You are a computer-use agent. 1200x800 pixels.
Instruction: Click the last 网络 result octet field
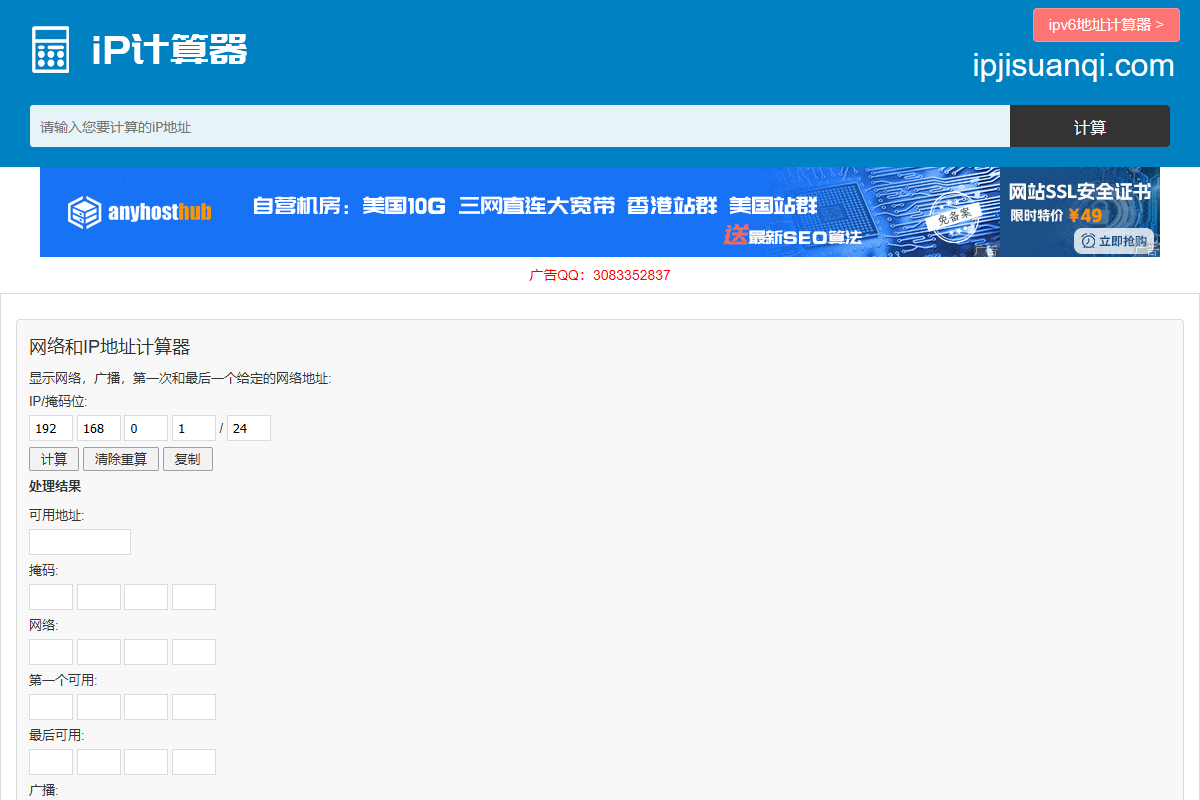tap(194, 652)
